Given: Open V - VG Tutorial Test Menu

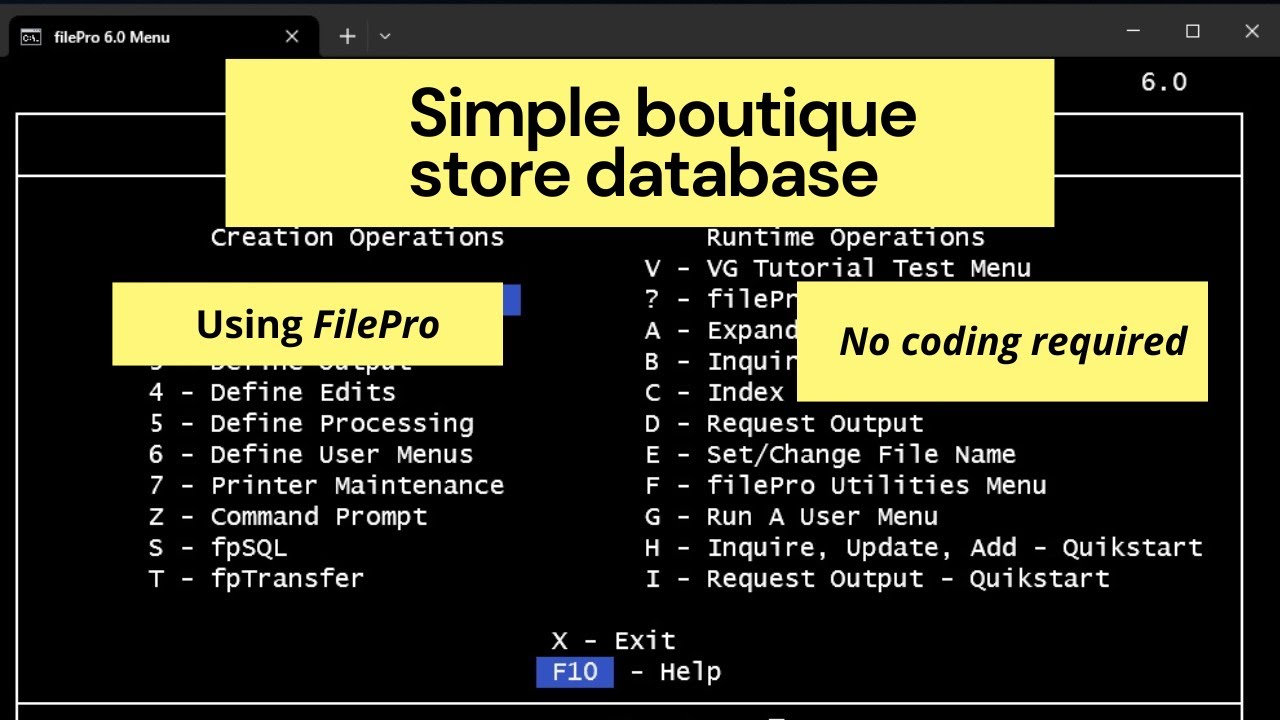Looking at the screenshot, I should click(838, 268).
